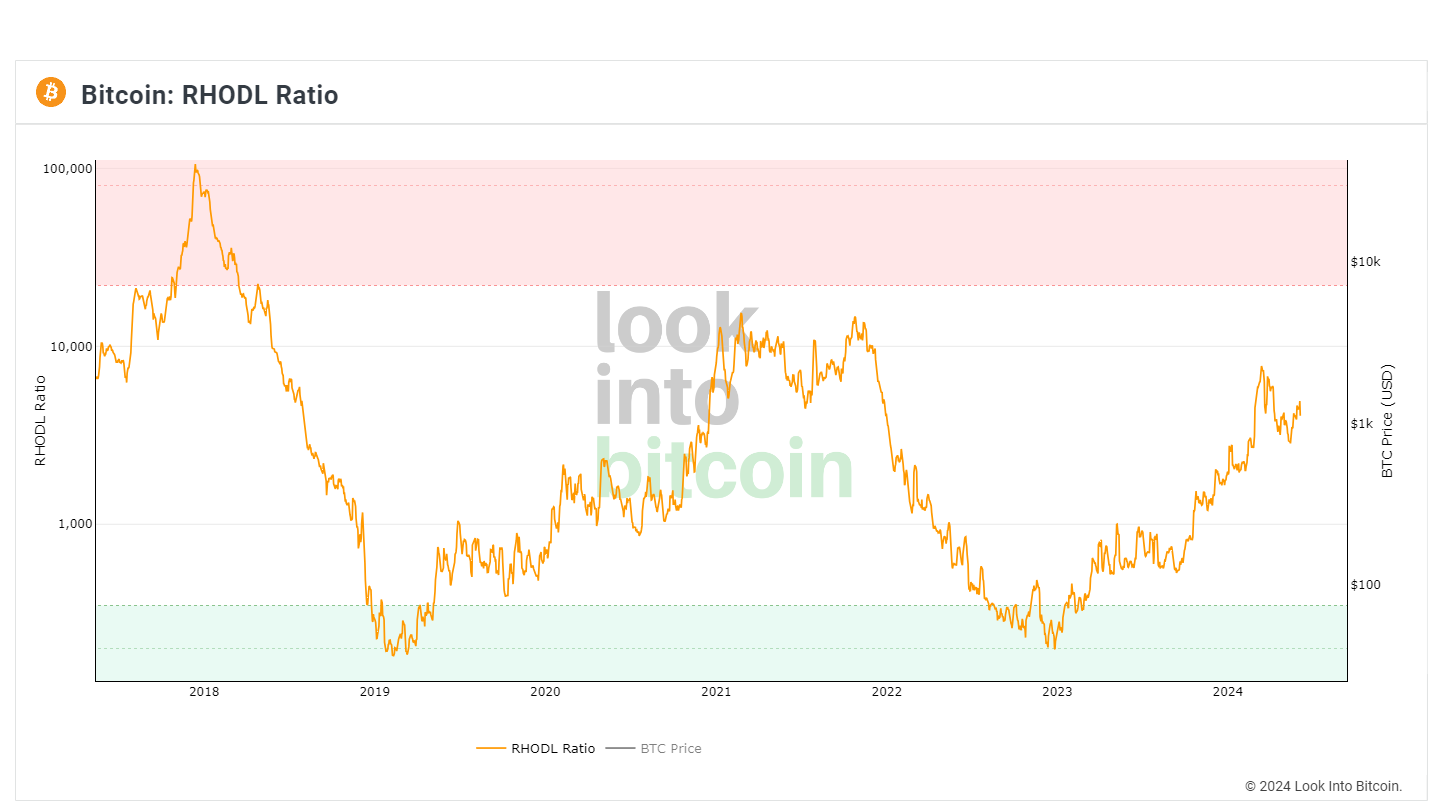The height and width of the screenshot is (805, 1443).
Task: Click the $1k price axis label
Action: (1362, 424)
